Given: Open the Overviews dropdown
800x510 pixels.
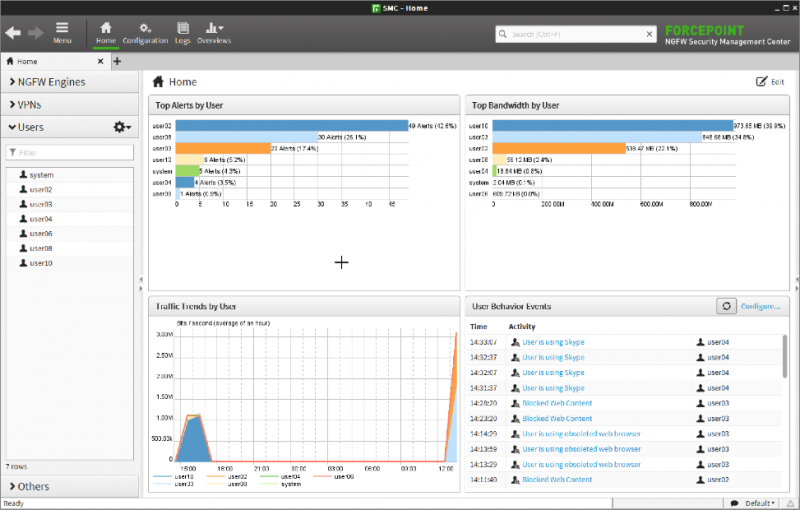Looking at the screenshot, I should click(214, 33).
